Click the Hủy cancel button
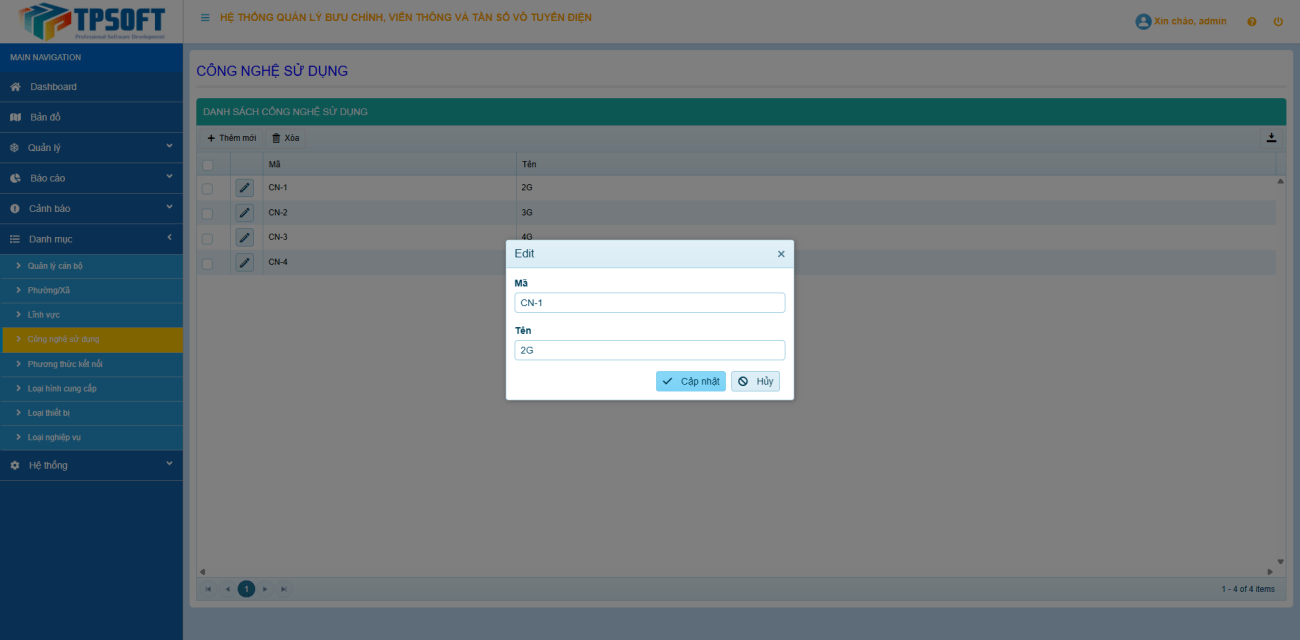Screen dimensions: 1300x640 pos(755,381)
